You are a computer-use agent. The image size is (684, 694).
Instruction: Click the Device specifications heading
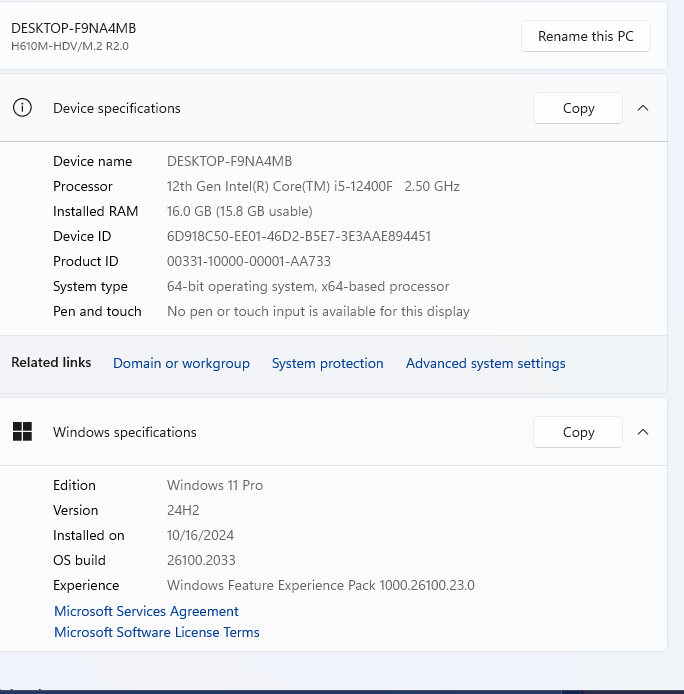coord(117,108)
